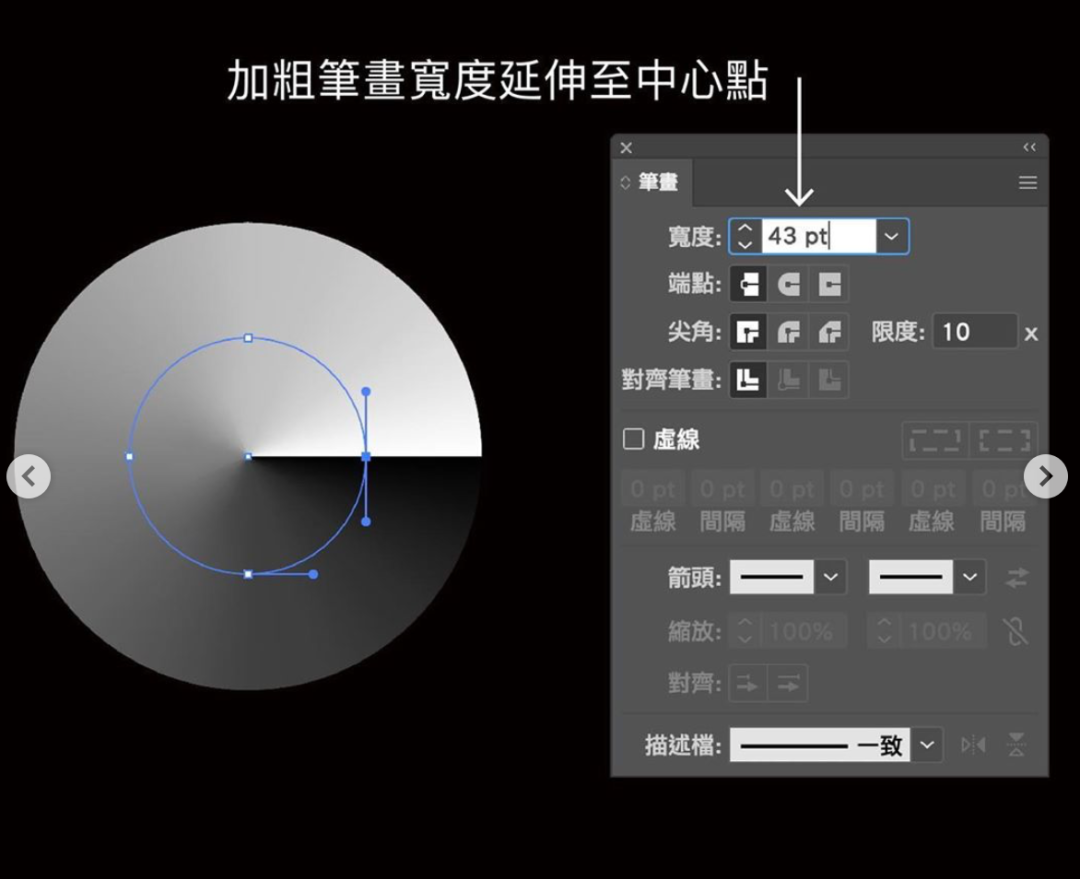
Task: Close the stroke panel with X
Action: tap(626, 147)
